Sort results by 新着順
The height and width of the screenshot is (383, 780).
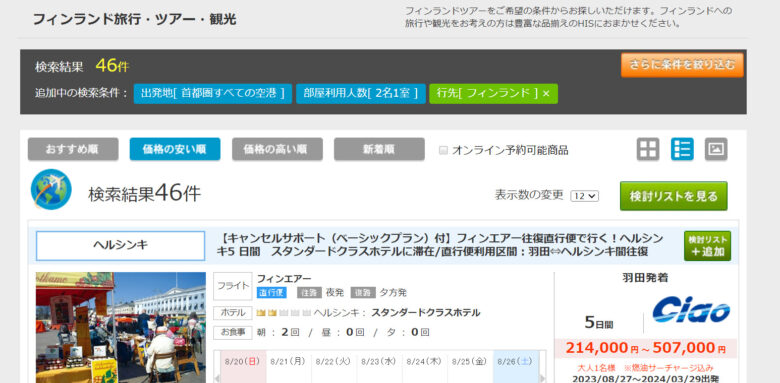click(x=379, y=149)
